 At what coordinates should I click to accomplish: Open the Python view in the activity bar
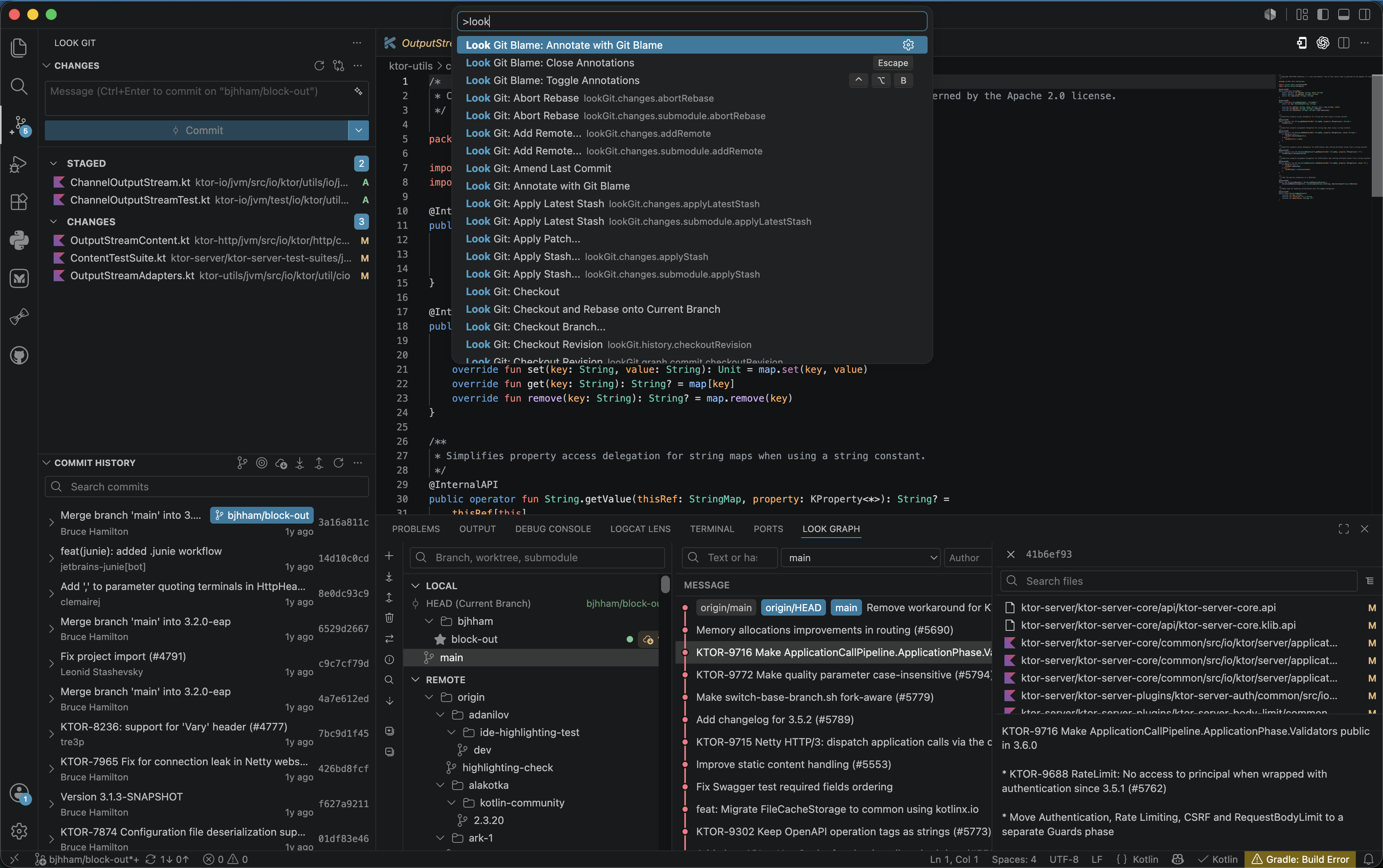coord(19,240)
